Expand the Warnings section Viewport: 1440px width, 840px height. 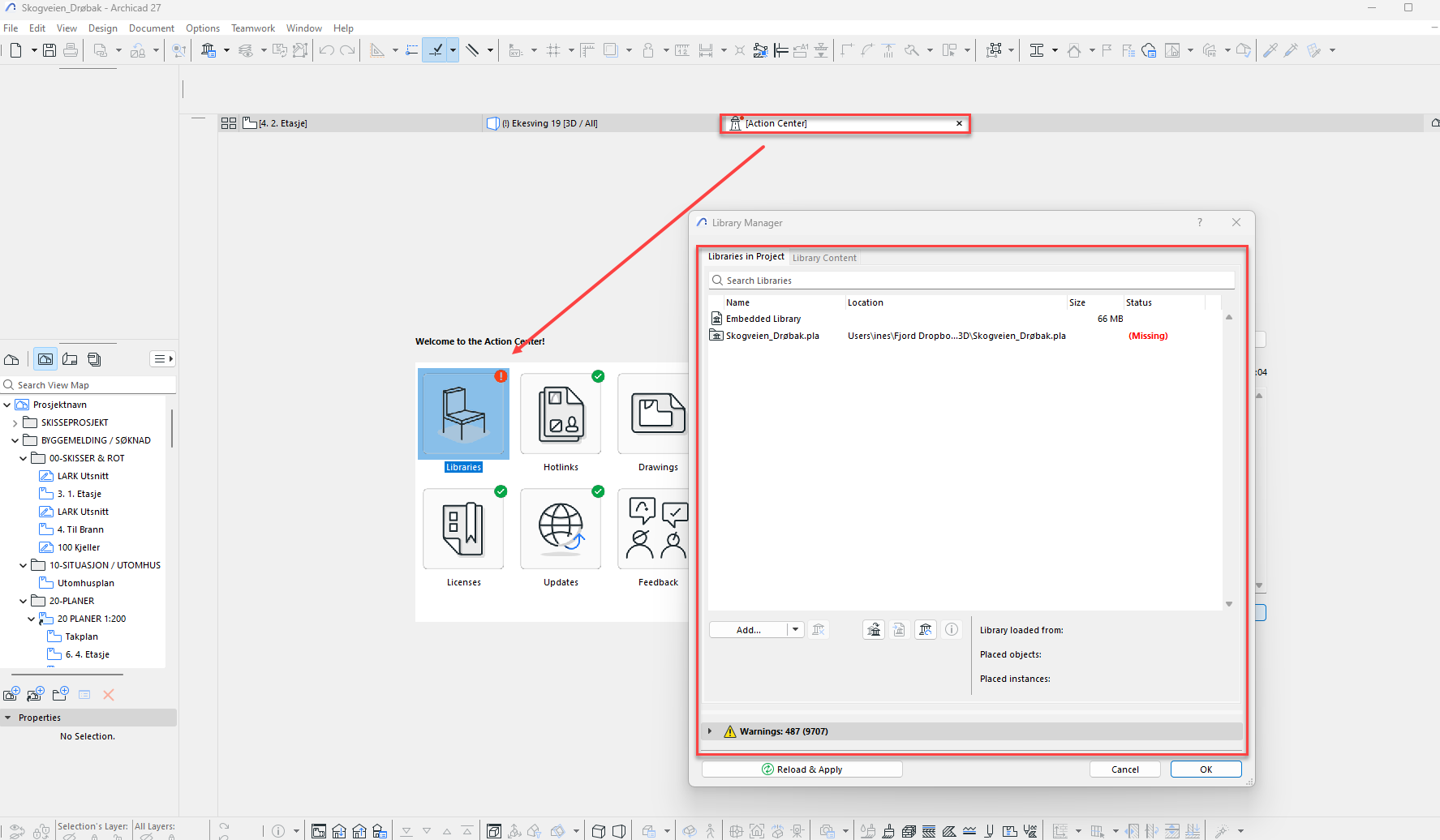[x=710, y=731]
